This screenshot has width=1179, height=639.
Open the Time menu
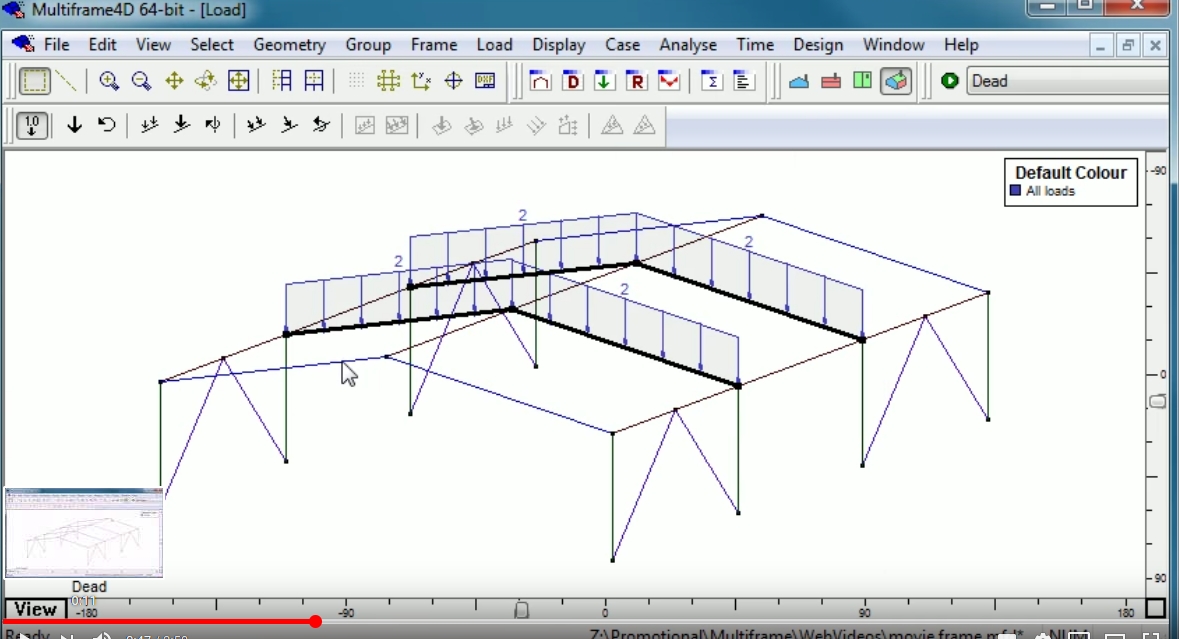[x=755, y=45]
